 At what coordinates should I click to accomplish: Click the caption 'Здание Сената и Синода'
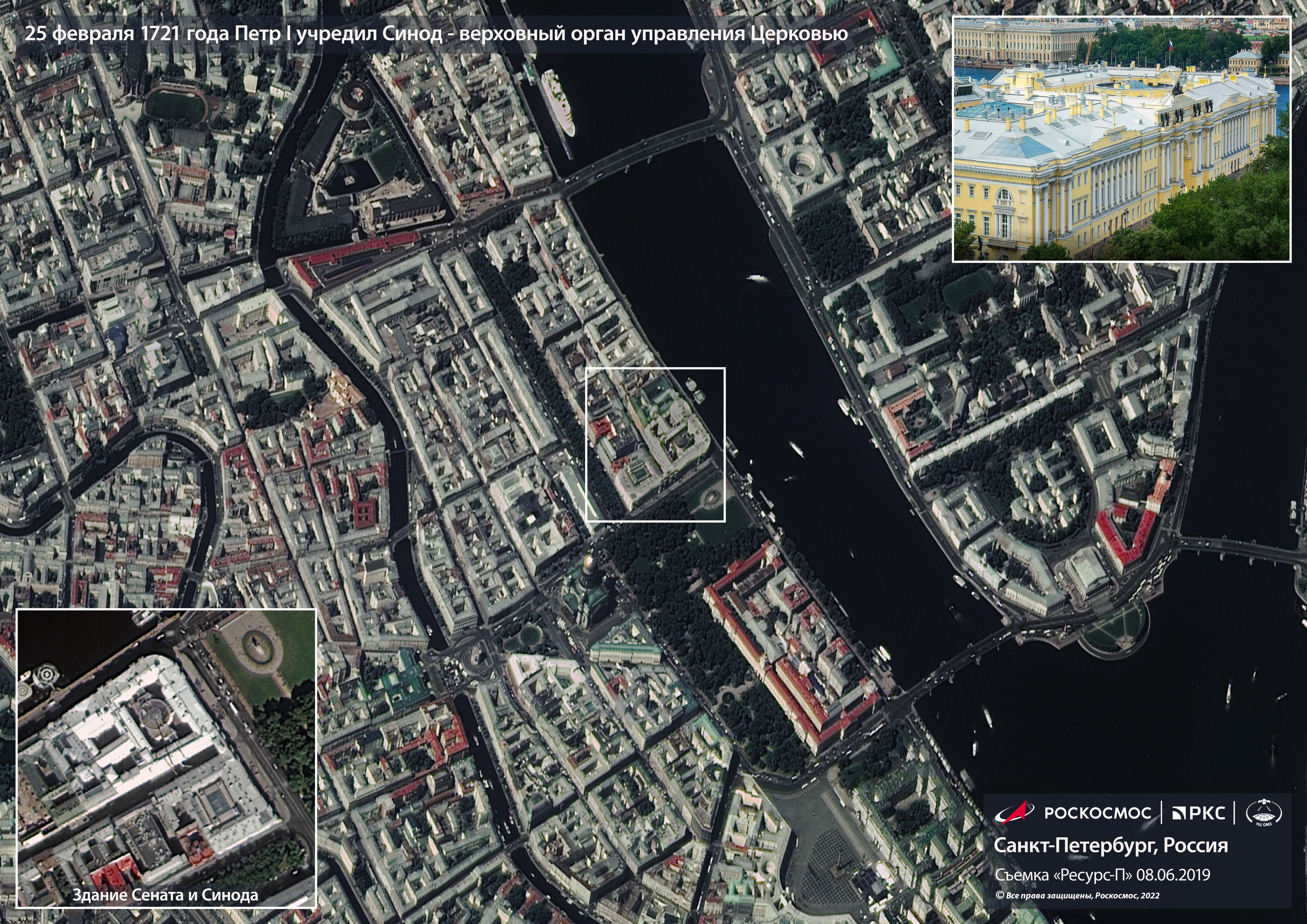(x=165, y=895)
